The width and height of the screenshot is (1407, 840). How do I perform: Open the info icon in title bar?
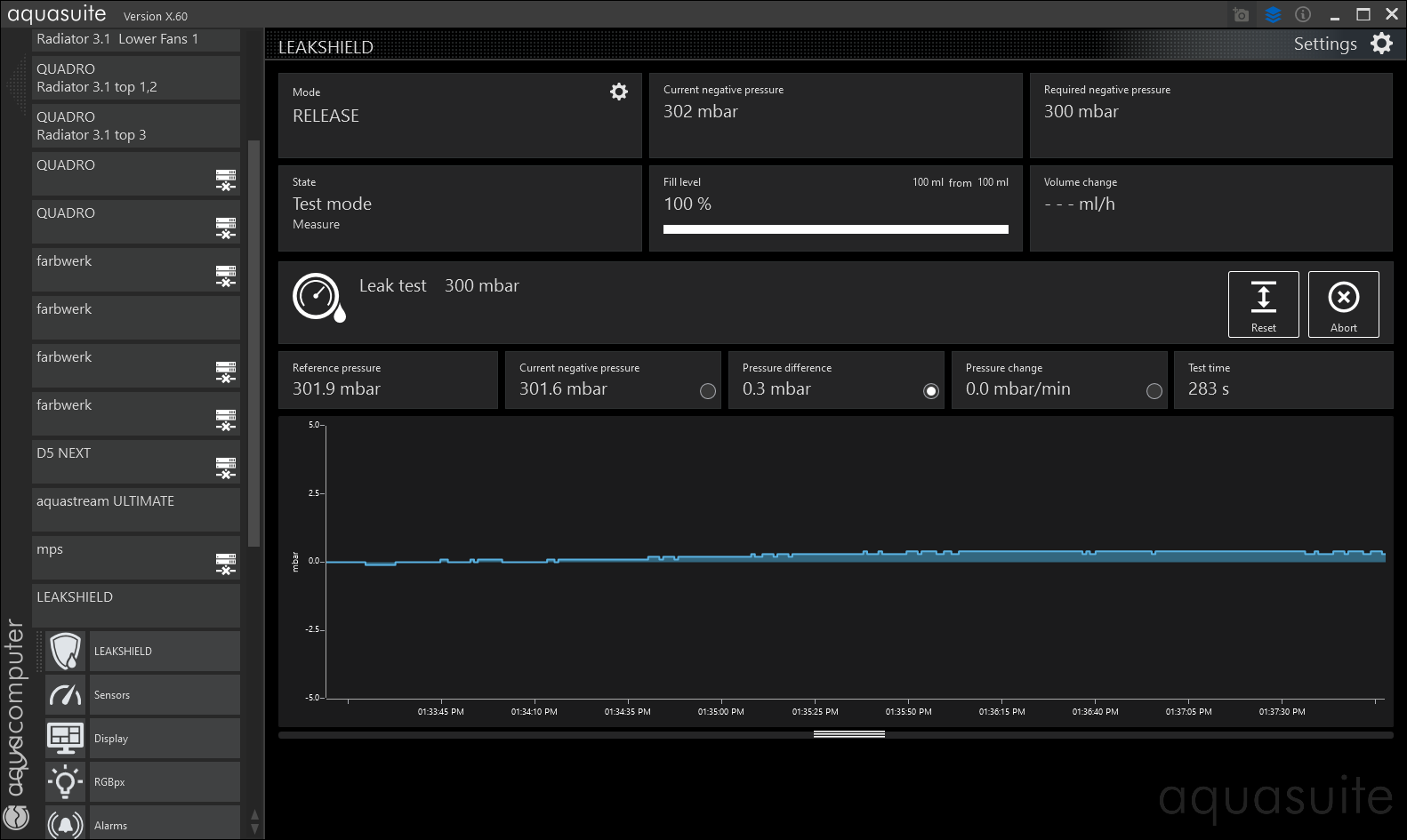[x=1303, y=15]
